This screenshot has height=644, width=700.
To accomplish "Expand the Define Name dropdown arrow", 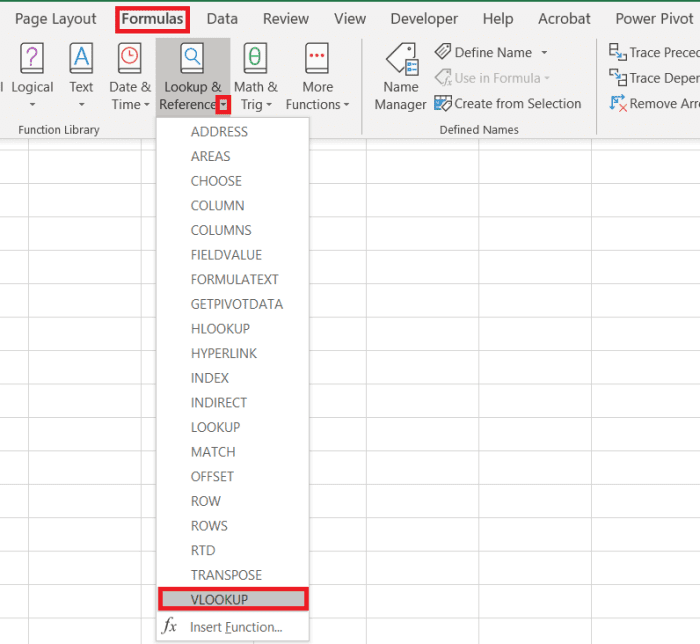I will [x=544, y=53].
